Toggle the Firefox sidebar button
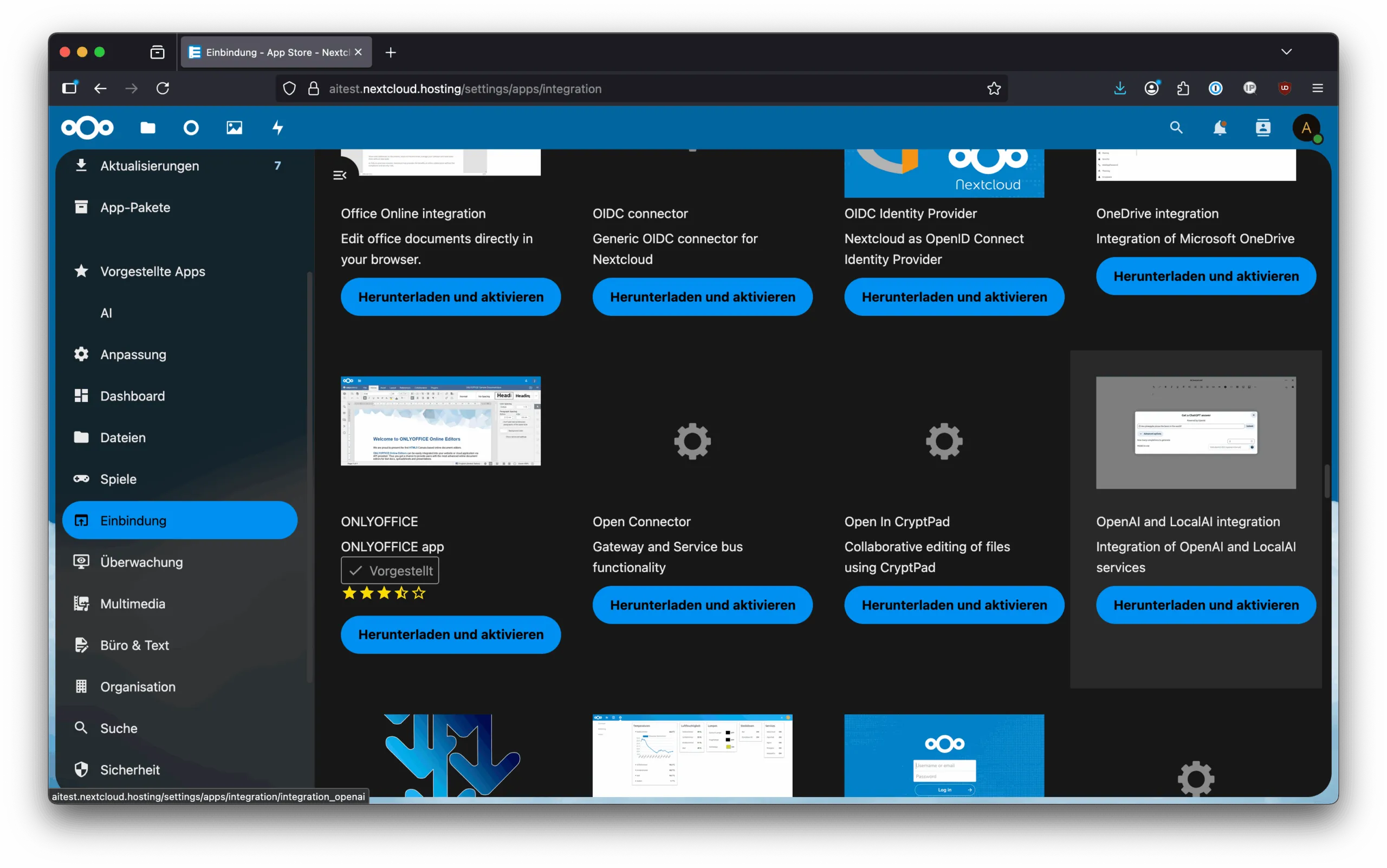 pyautogui.click(x=69, y=88)
